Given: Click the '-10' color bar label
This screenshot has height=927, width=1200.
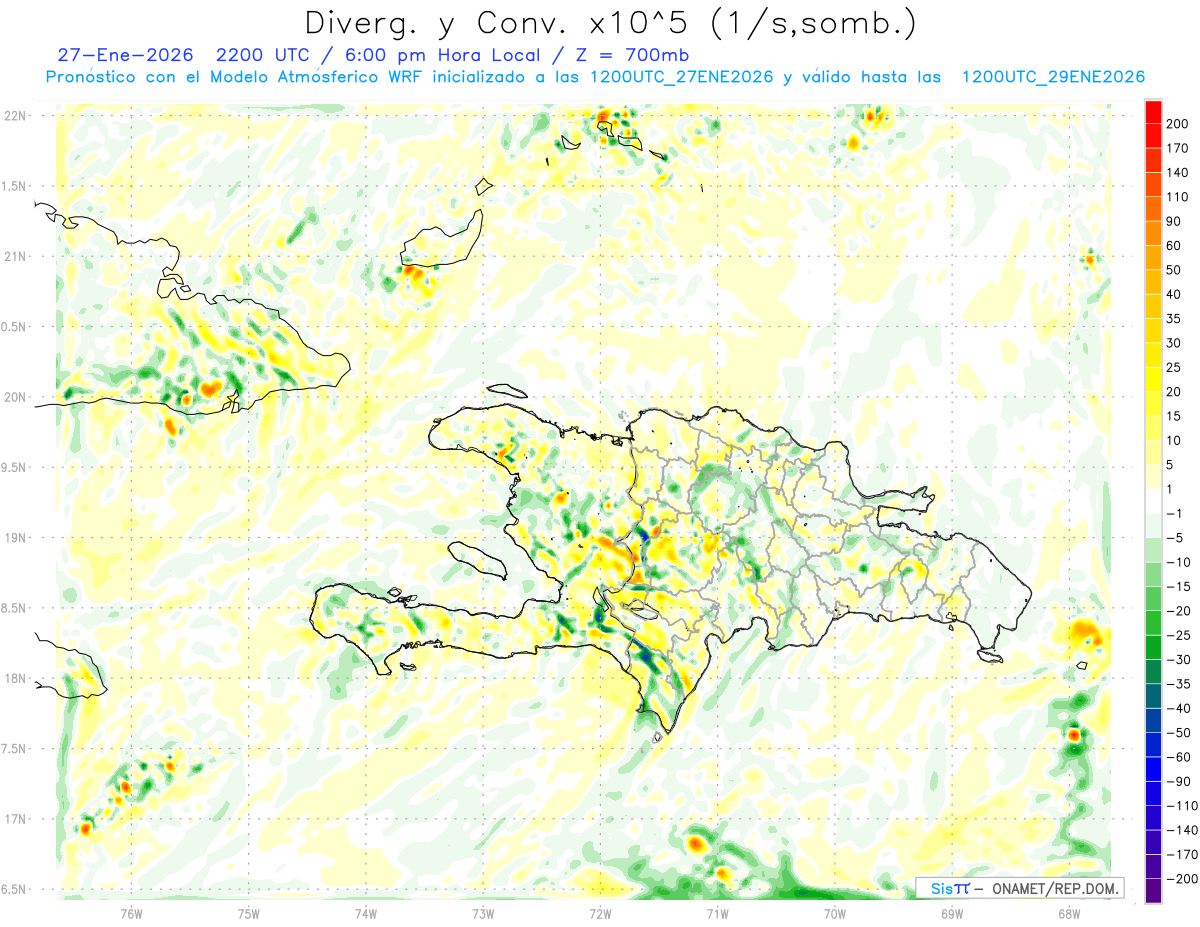Looking at the screenshot, I should [x=1180, y=562].
